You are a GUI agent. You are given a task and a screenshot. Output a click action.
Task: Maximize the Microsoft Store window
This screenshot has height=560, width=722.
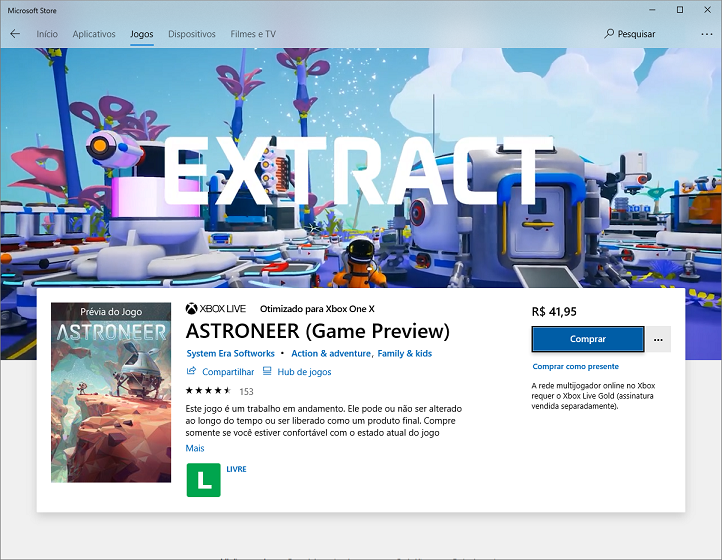point(680,10)
